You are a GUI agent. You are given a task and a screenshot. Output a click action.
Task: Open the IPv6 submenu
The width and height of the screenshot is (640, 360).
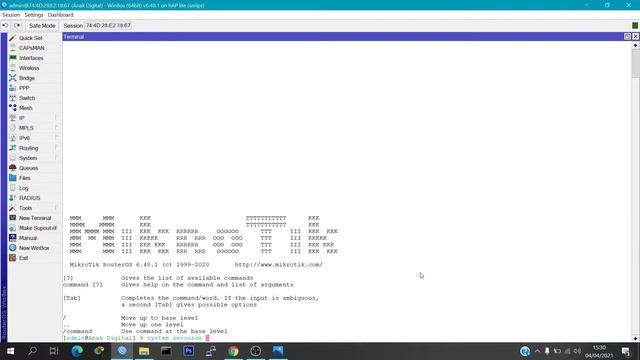click(24, 138)
